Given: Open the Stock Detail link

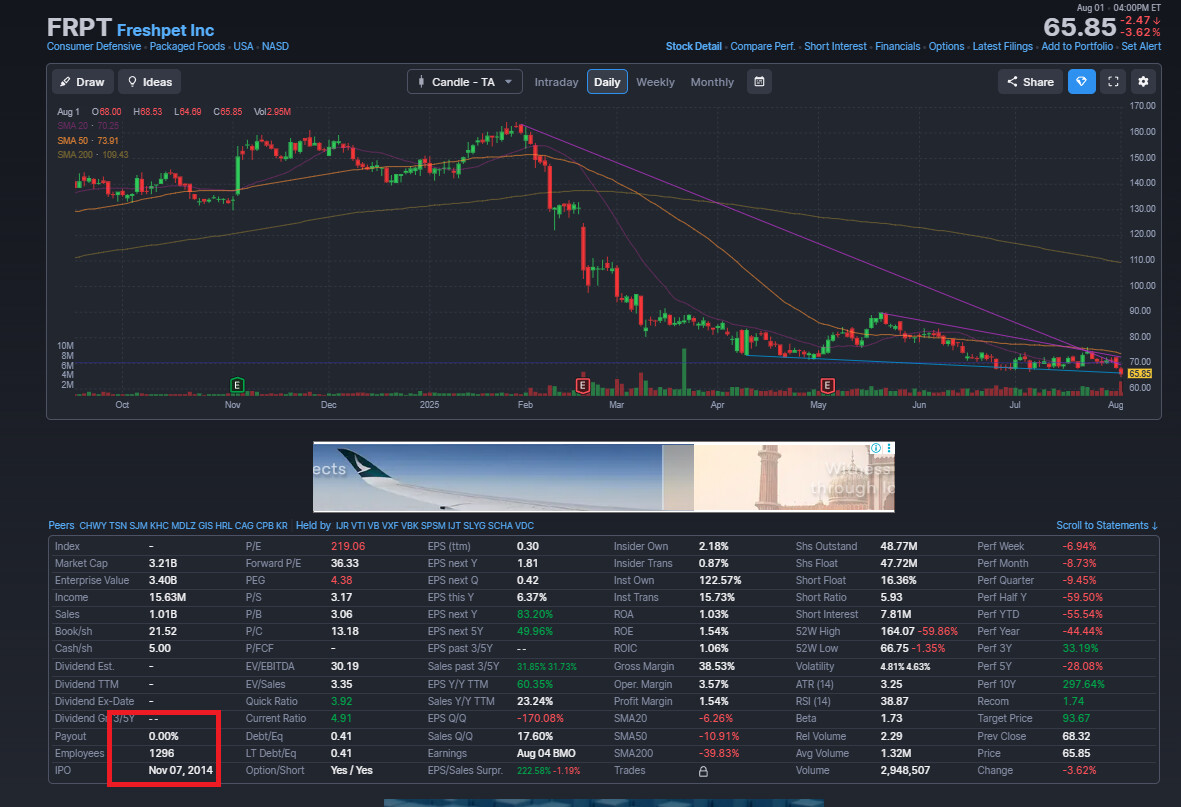Looking at the screenshot, I should pyautogui.click(x=694, y=47).
